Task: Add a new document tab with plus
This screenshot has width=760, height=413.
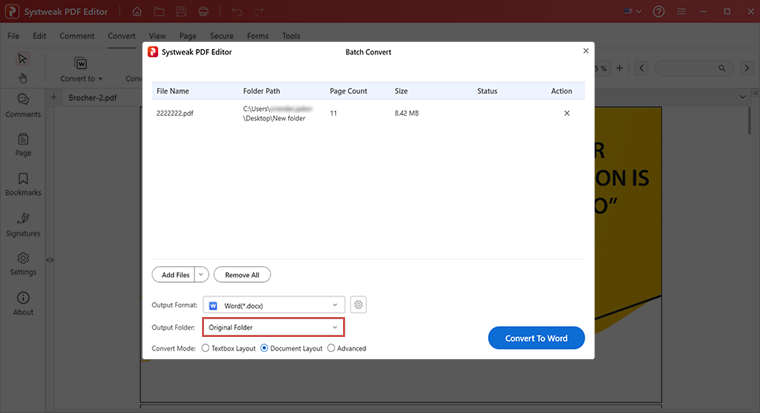Action: tap(53, 97)
